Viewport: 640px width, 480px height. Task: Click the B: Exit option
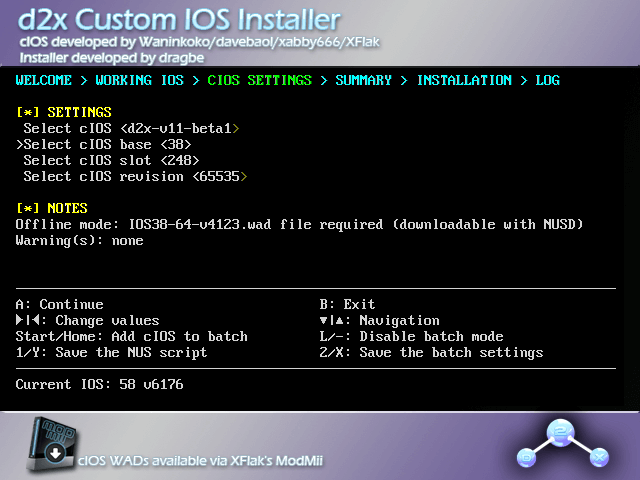click(x=347, y=304)
